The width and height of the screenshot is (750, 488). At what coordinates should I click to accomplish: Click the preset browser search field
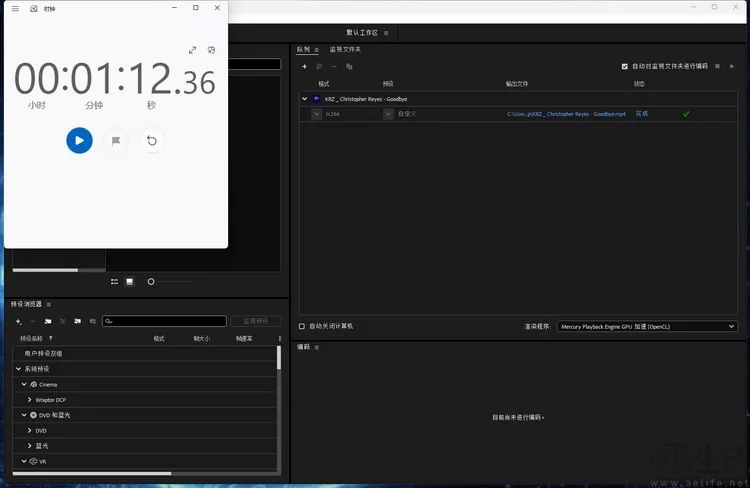click(165, 321)
